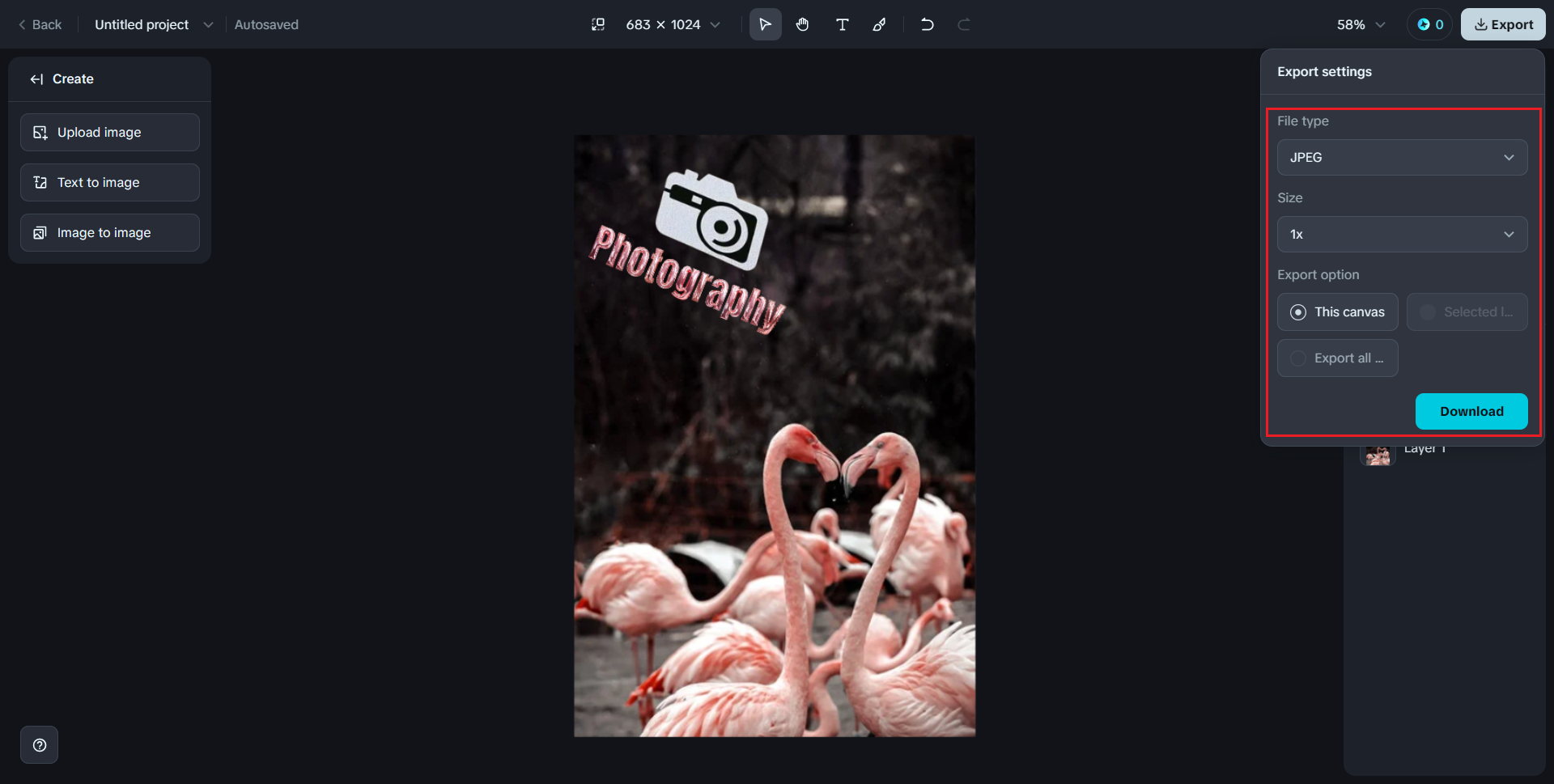The width and height of the screenshot is (1554, 784).
Task: Open the credits counter showing 0
Action: point(1430,24)
